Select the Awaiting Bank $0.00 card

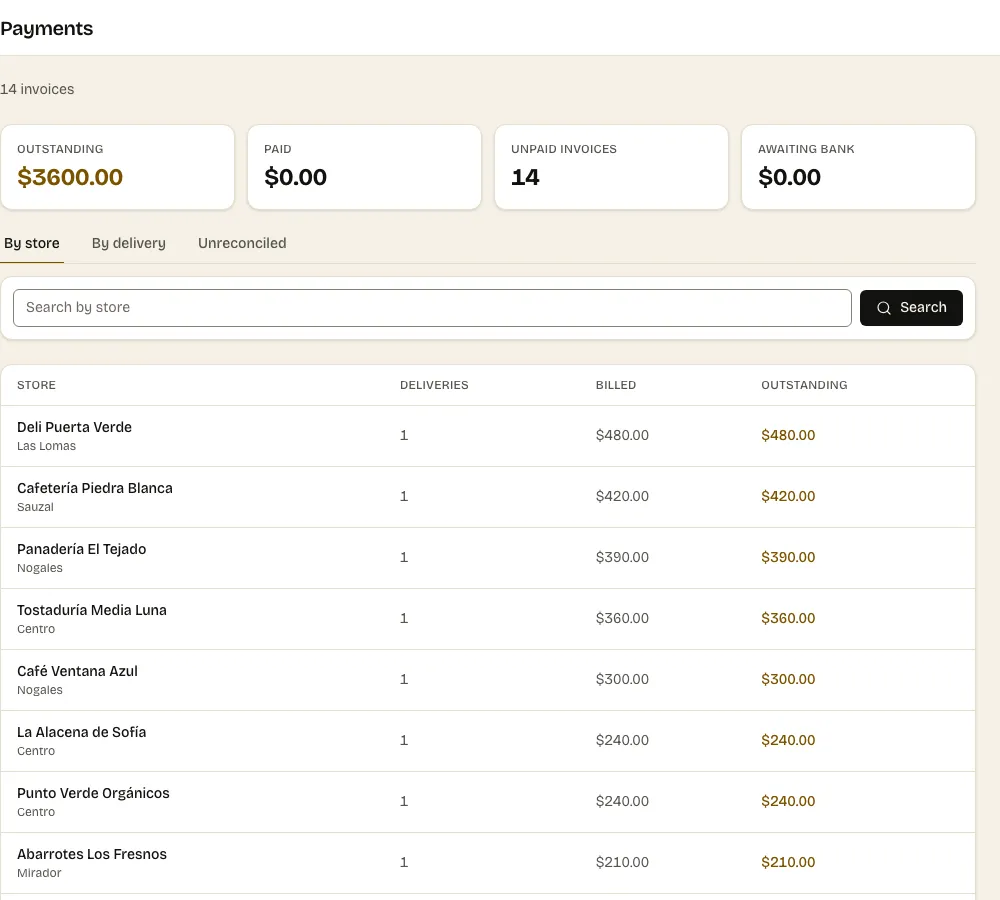(x=858, y=167)
